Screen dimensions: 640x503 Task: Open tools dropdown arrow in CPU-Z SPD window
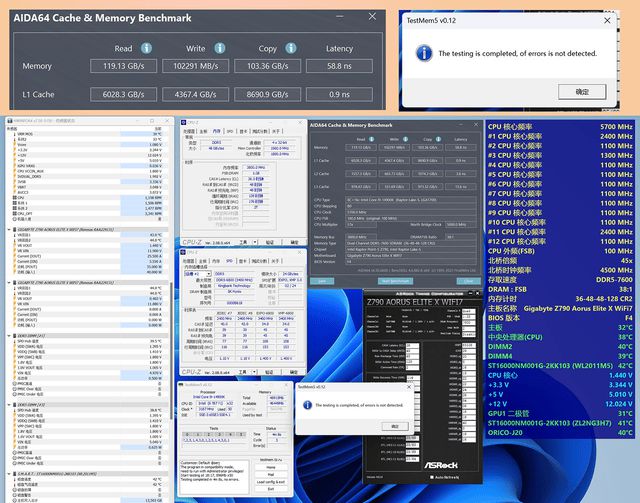point(255,372)
